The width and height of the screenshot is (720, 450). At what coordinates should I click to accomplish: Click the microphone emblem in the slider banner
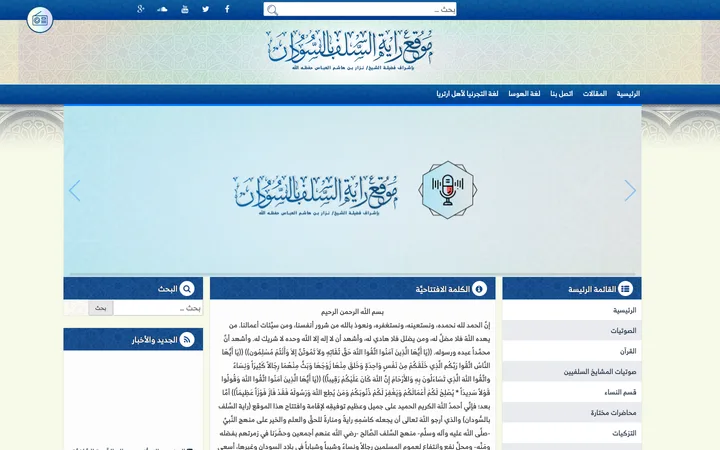point(448,190)
